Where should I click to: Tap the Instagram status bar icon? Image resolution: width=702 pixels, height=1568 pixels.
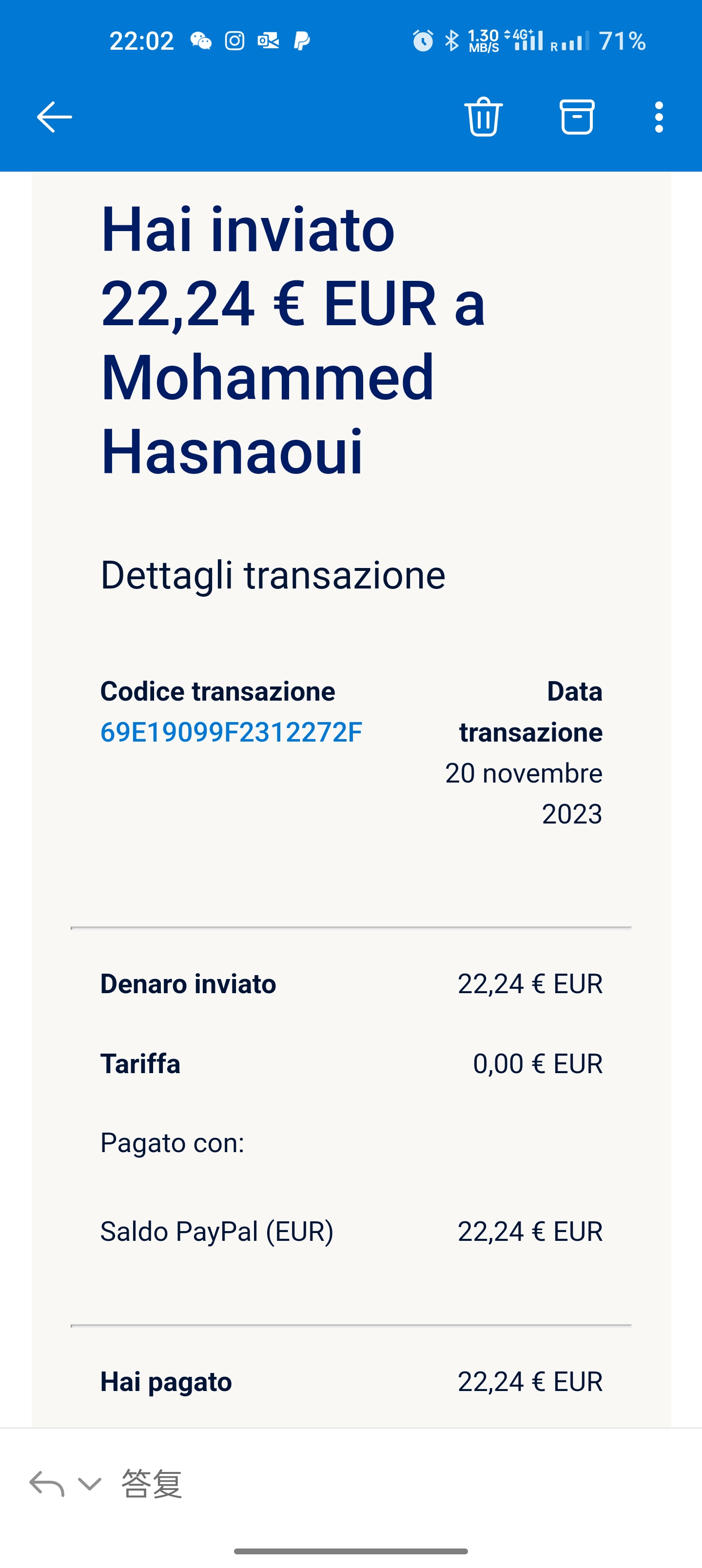pos(234,41)
